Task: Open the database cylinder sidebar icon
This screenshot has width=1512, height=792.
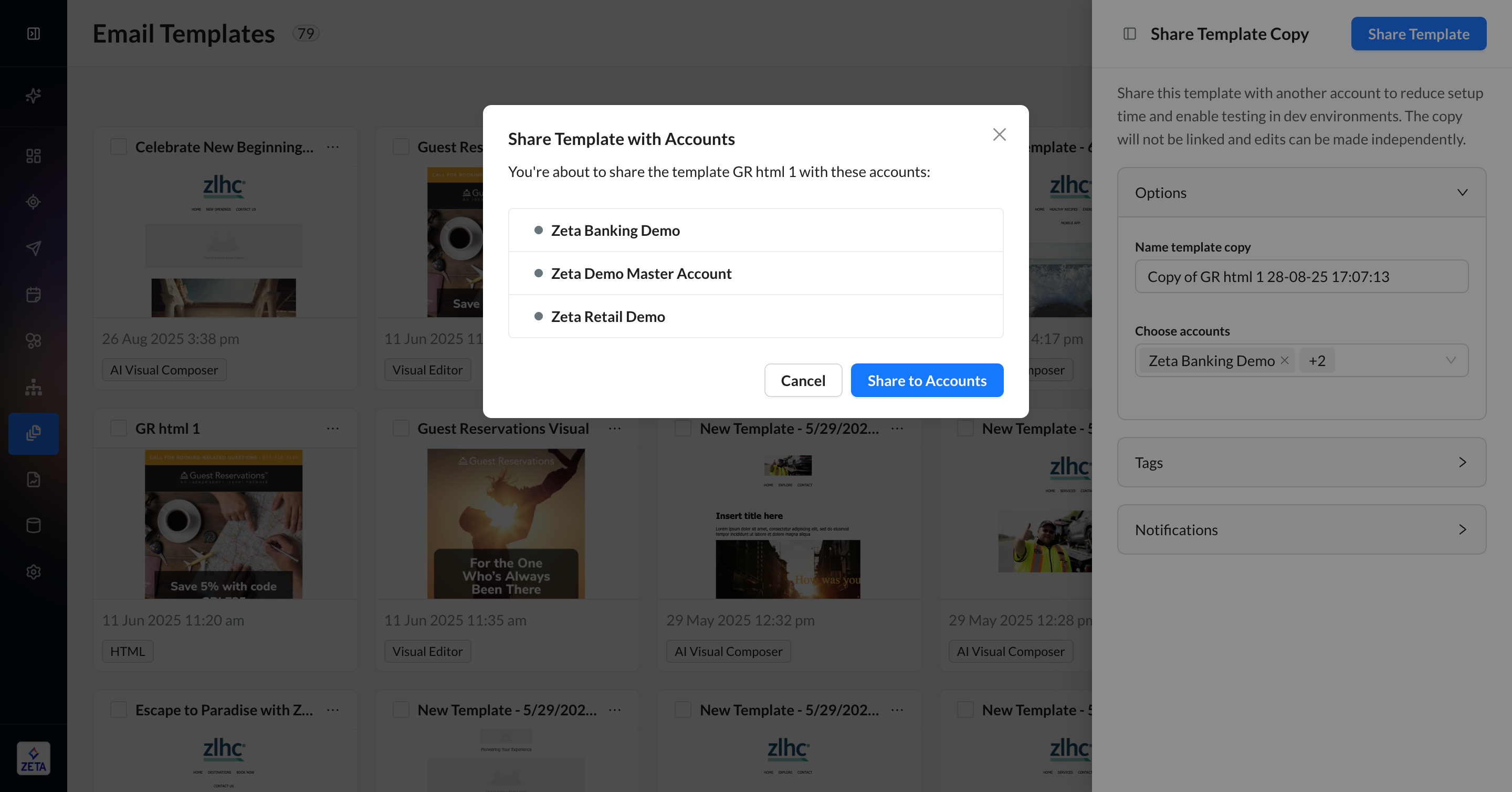Action: coord(34,525)
